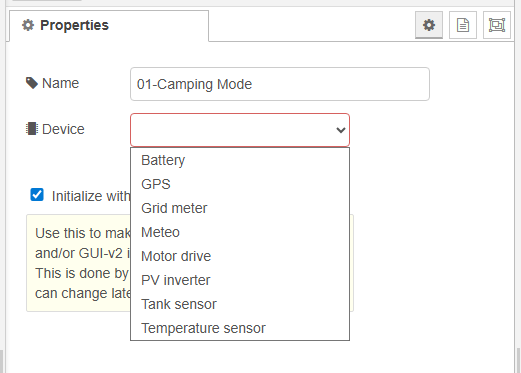Switch to the Properties tab
This screenshot has height=373, width=521.
pos(109,26)
